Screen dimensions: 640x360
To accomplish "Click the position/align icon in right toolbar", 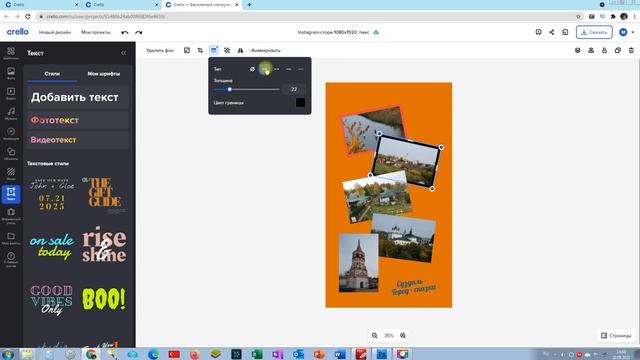I will tap(591, 50).
